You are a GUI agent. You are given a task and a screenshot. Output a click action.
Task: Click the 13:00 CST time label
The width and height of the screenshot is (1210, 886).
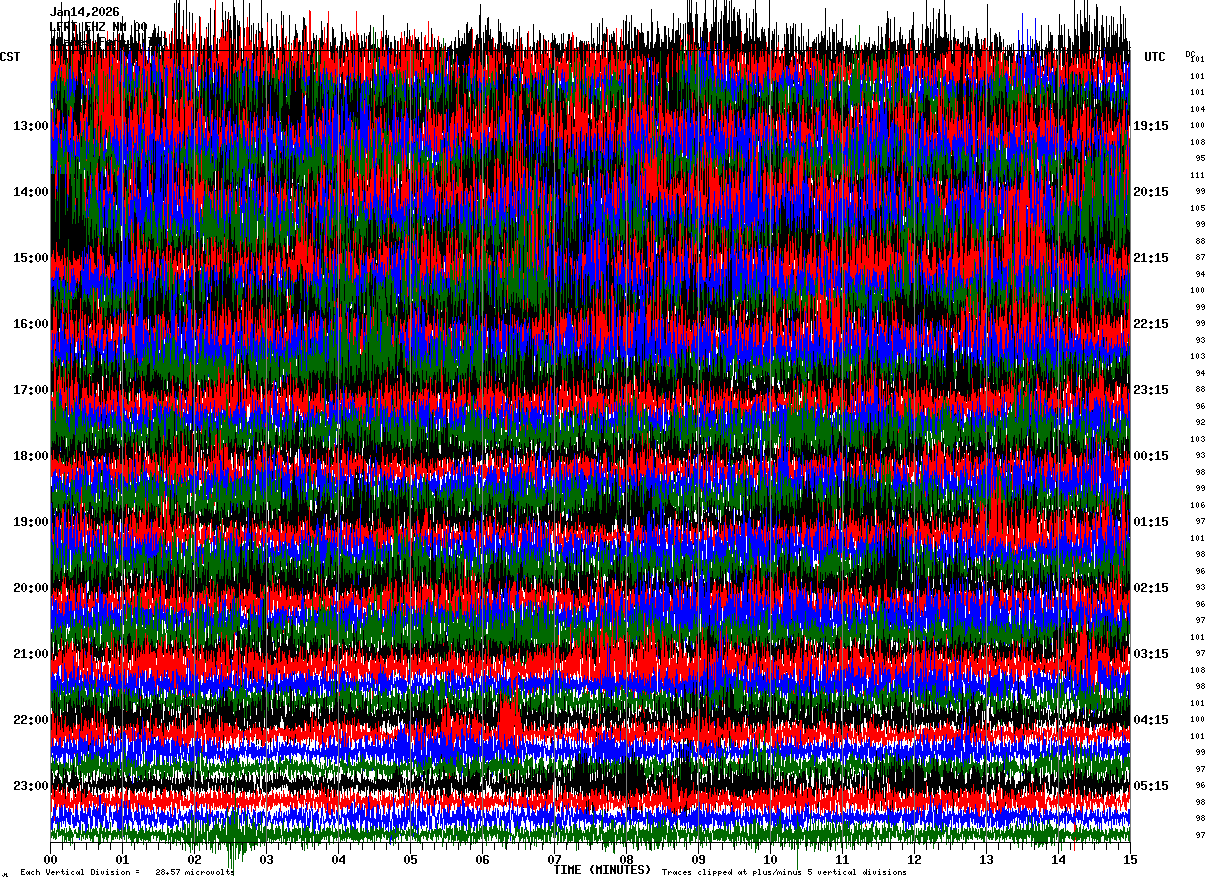[31, 126]
